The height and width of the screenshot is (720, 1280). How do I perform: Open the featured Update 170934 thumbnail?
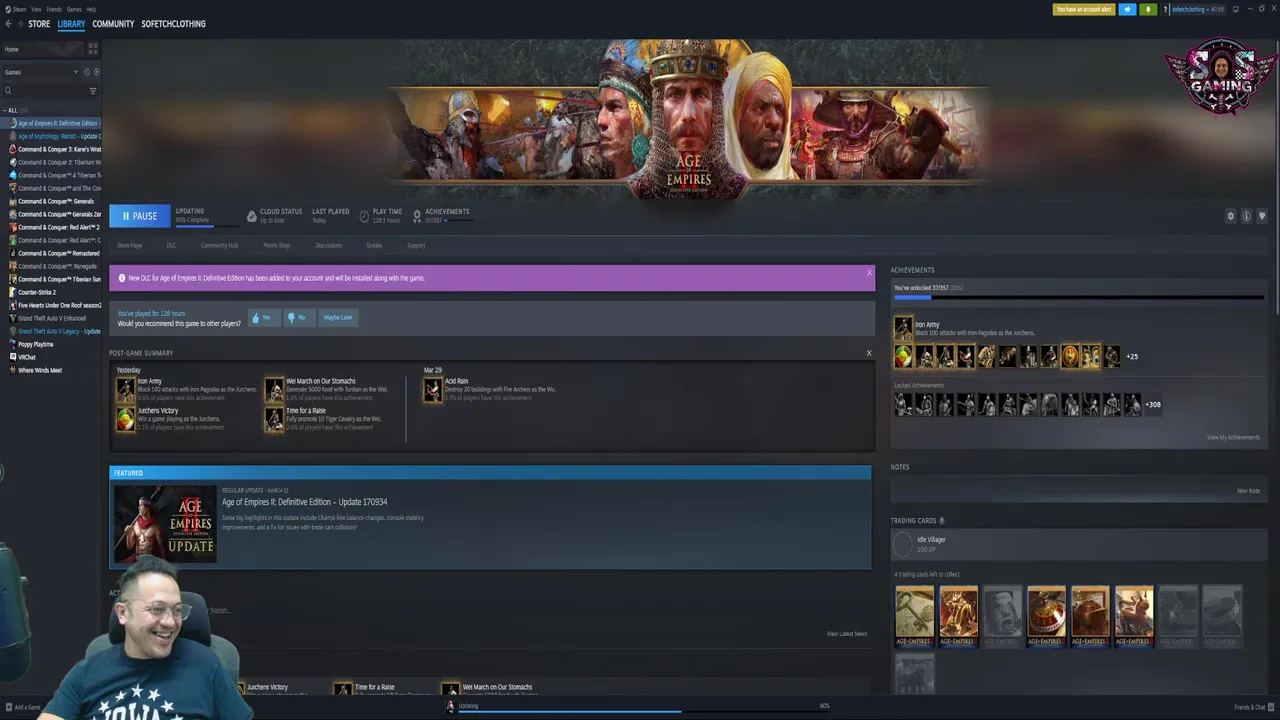pos(165,523)
